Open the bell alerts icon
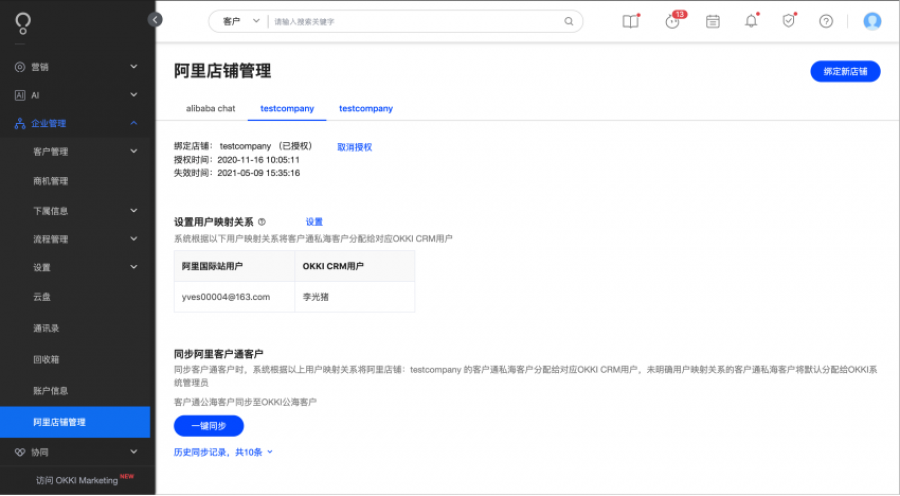Image resolution: width=900 pixels, height=496 pixels. 751,21
